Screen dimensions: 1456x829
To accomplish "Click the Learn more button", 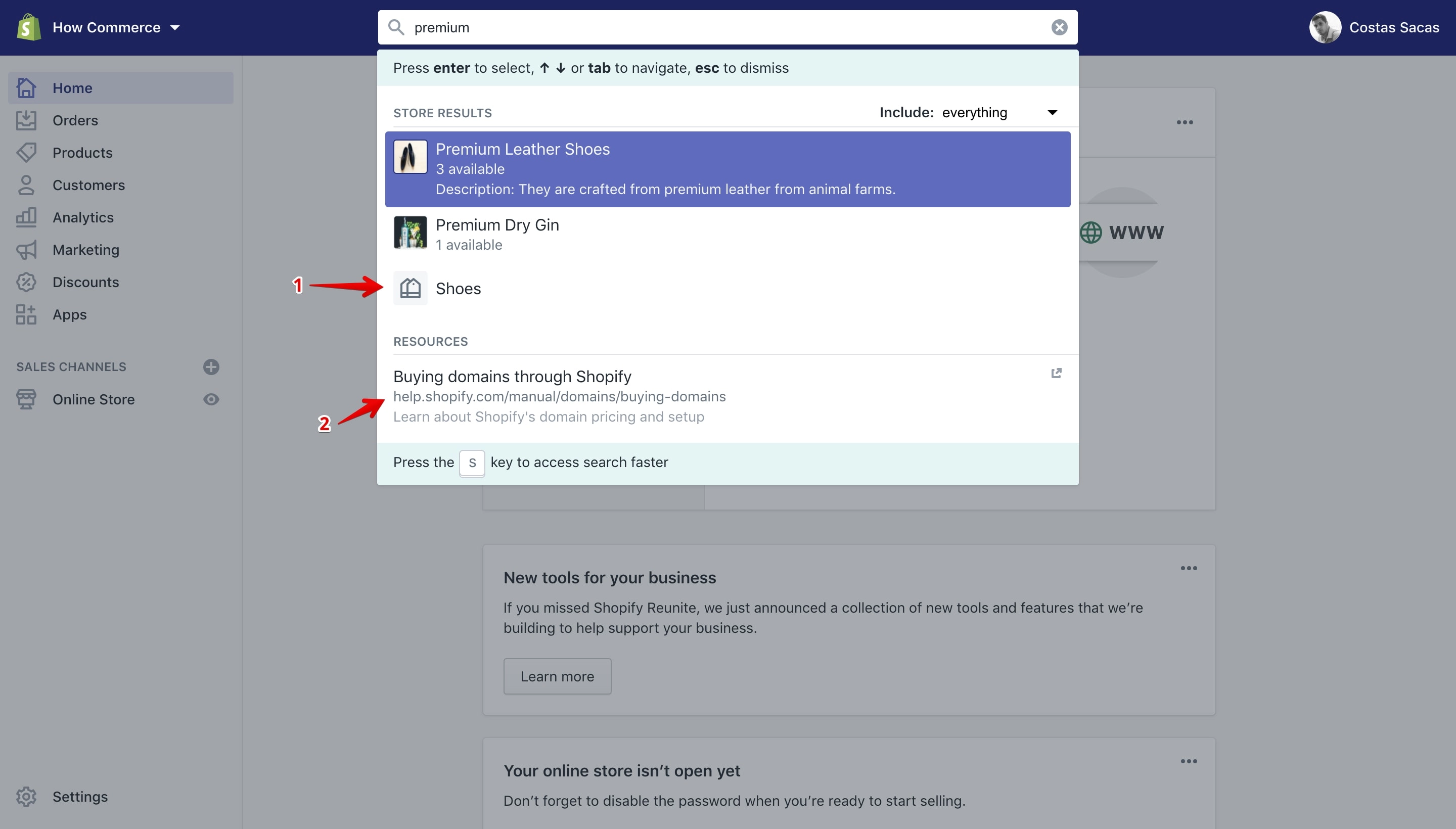I will click(557, 676).
